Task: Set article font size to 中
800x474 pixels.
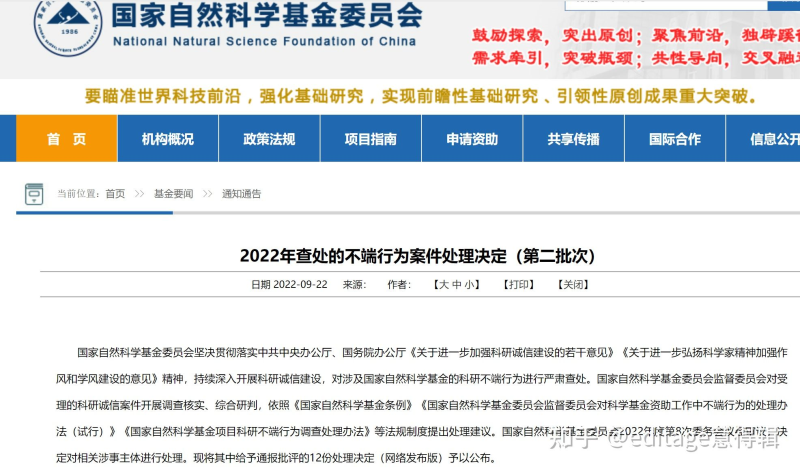Action: pyautogui.click(x=457, y=285)
